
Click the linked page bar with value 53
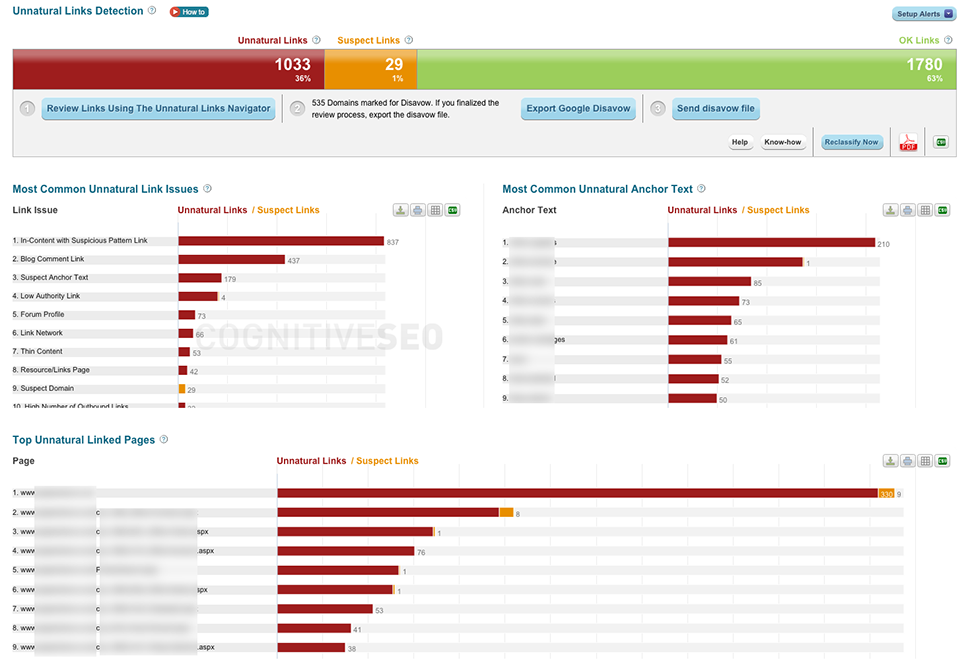pos(325,609)
